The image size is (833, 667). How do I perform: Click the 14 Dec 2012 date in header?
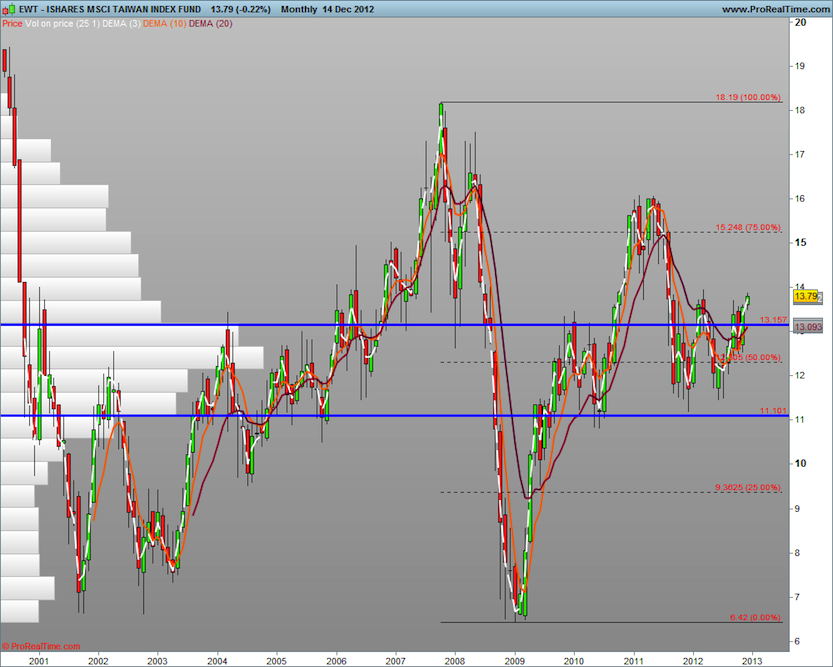coord(348,9)
